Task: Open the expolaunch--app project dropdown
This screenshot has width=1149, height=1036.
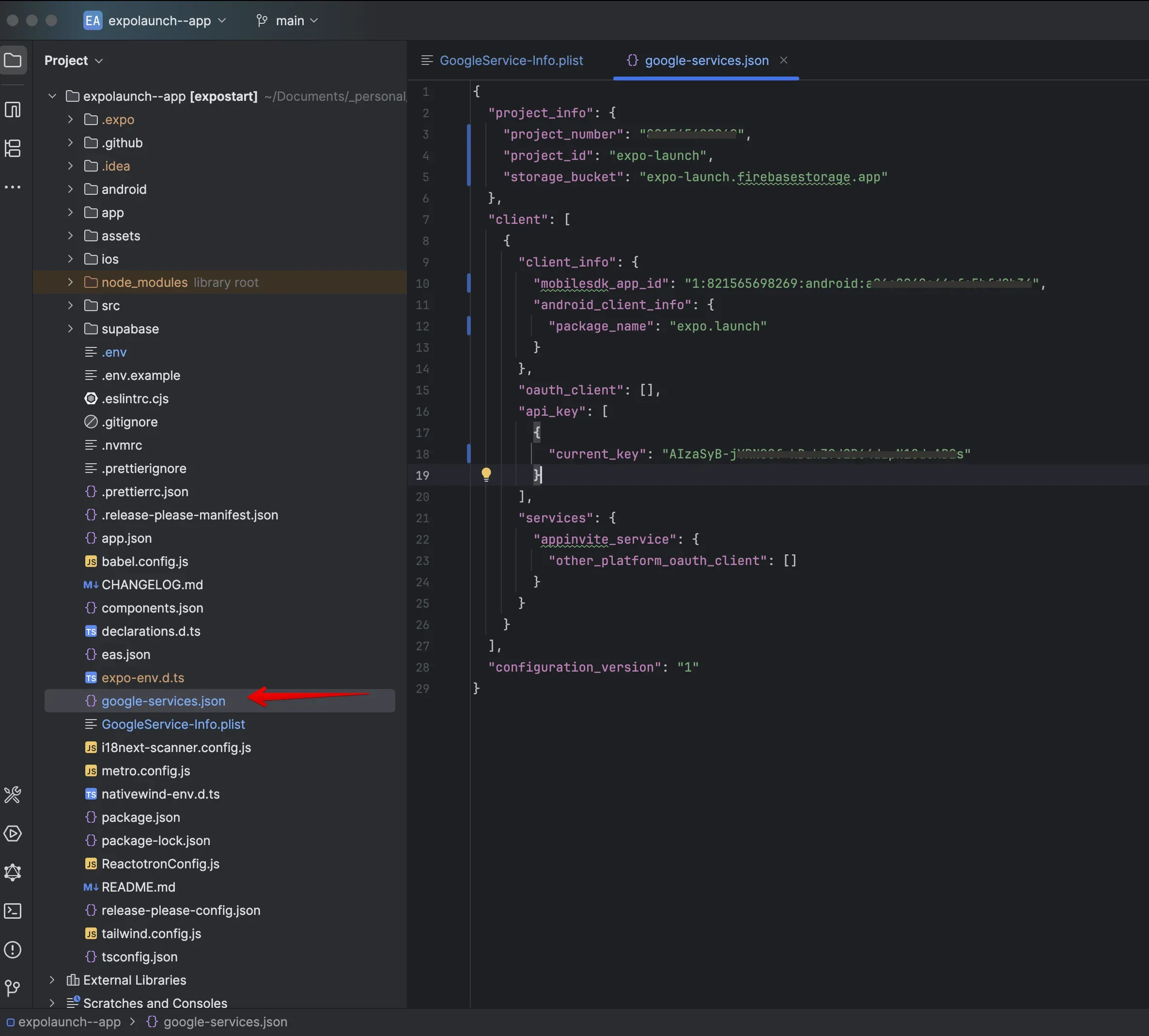Action: [167, 20]
